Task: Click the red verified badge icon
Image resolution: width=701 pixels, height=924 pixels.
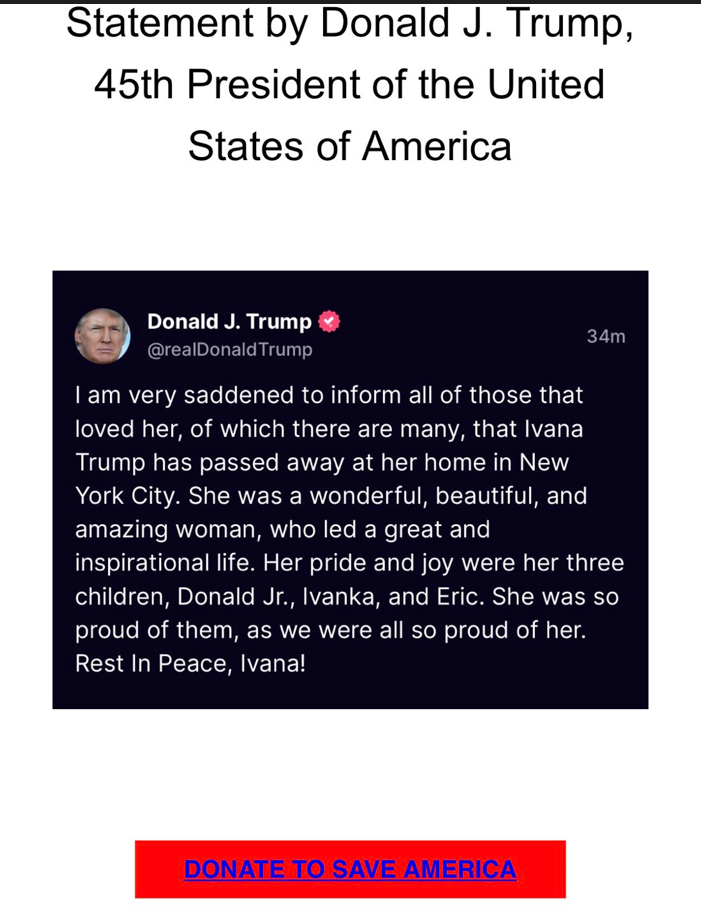Action: point(329,322)
